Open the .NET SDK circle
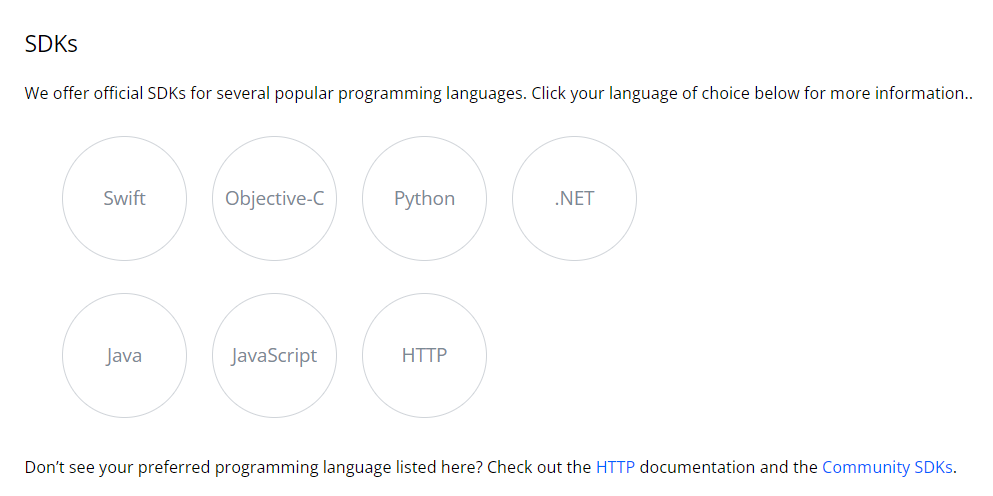 pos(574,198)
